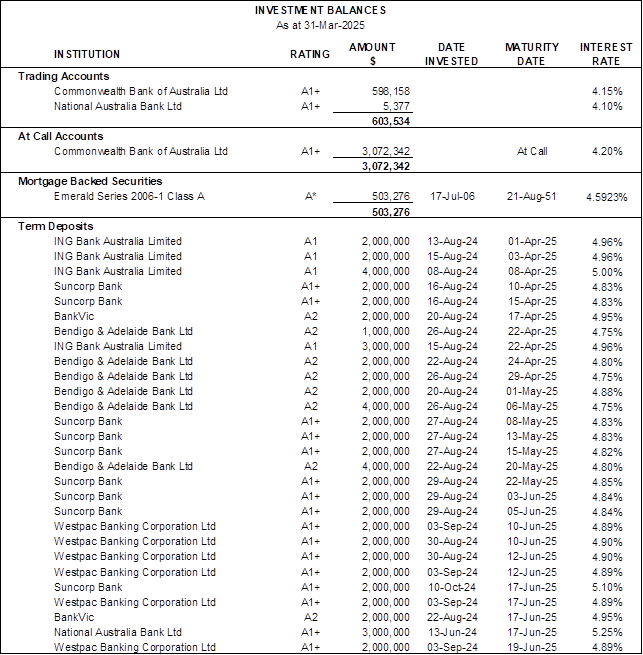Select the Trading Accounts section heading
The image size is (643, 655).
(x=63, y=76)
